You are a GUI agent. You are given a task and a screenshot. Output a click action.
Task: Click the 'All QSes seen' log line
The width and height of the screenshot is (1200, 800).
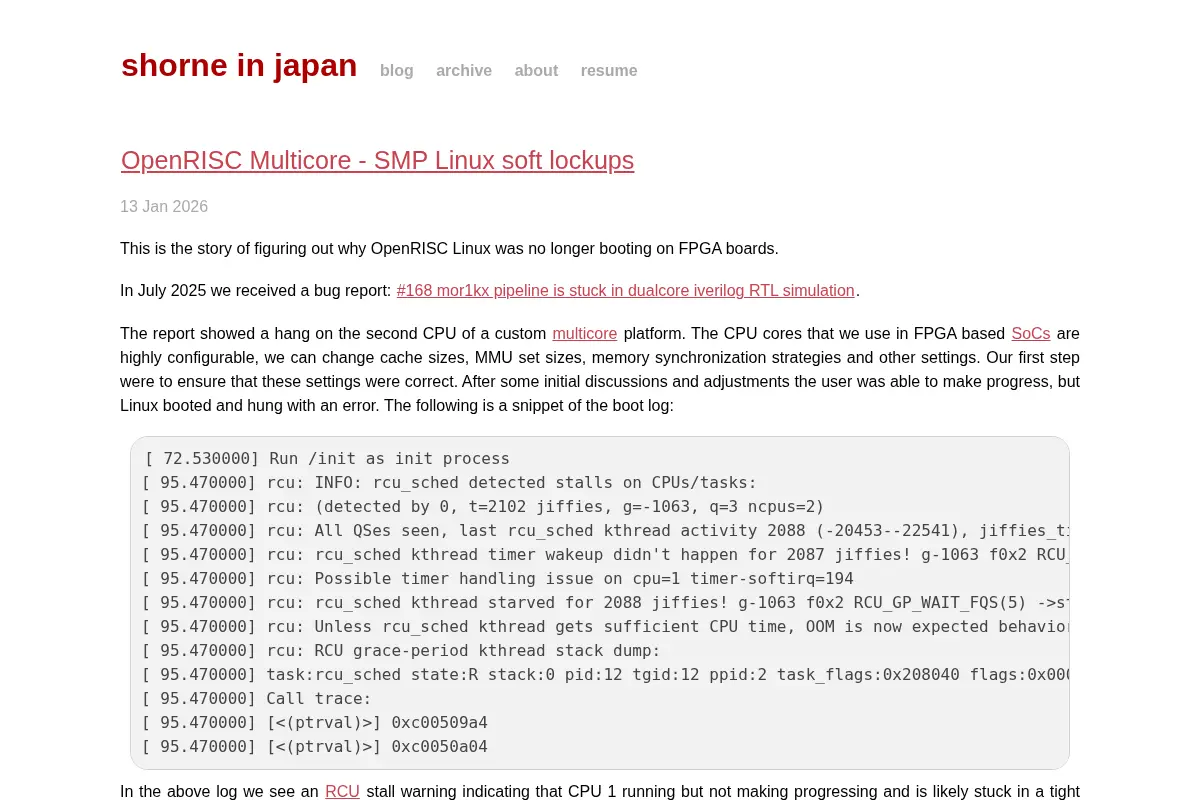[x=606, y=531]
